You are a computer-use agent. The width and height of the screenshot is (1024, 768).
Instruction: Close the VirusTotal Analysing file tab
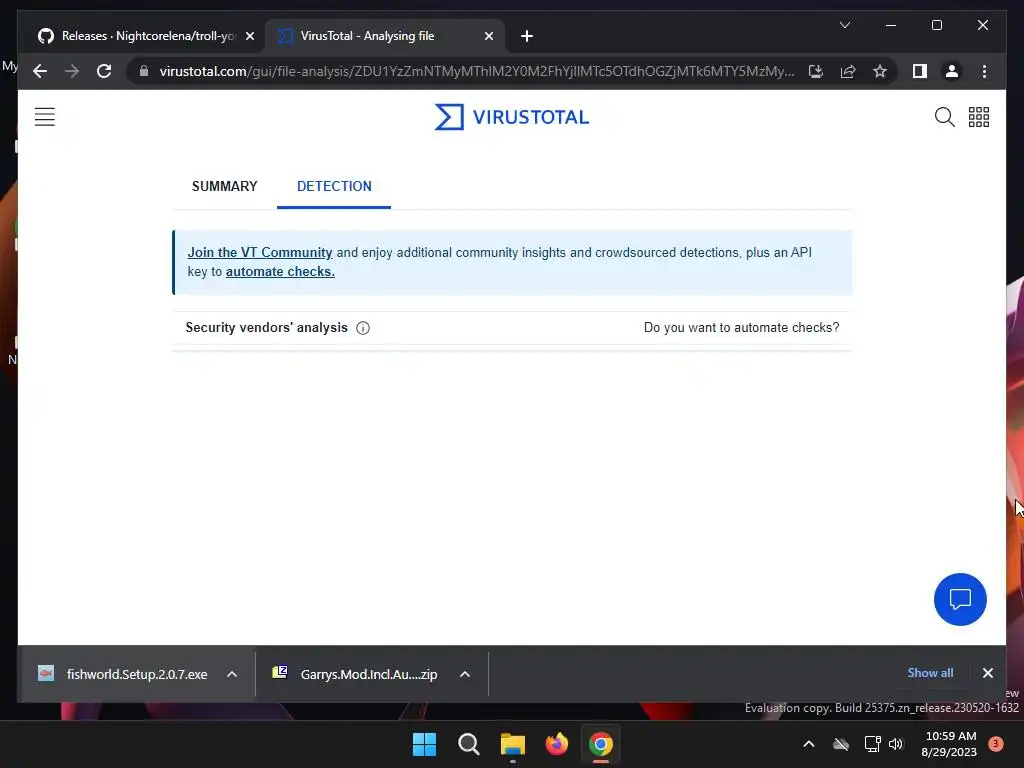coord(488,36)
